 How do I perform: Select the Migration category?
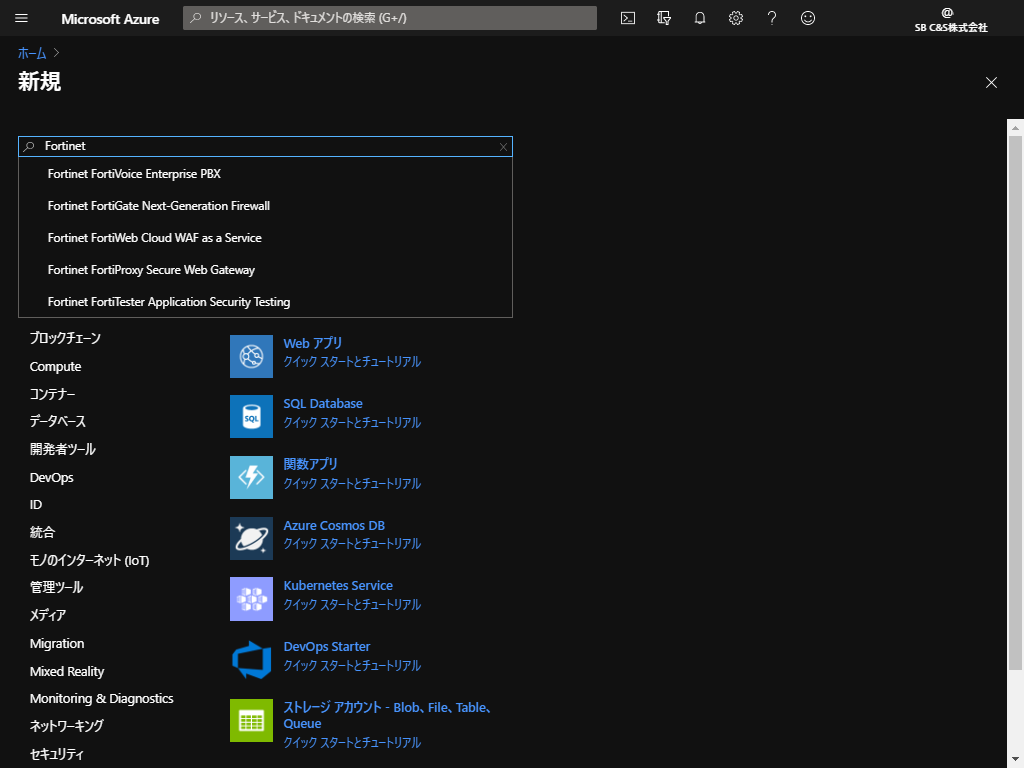57,643
